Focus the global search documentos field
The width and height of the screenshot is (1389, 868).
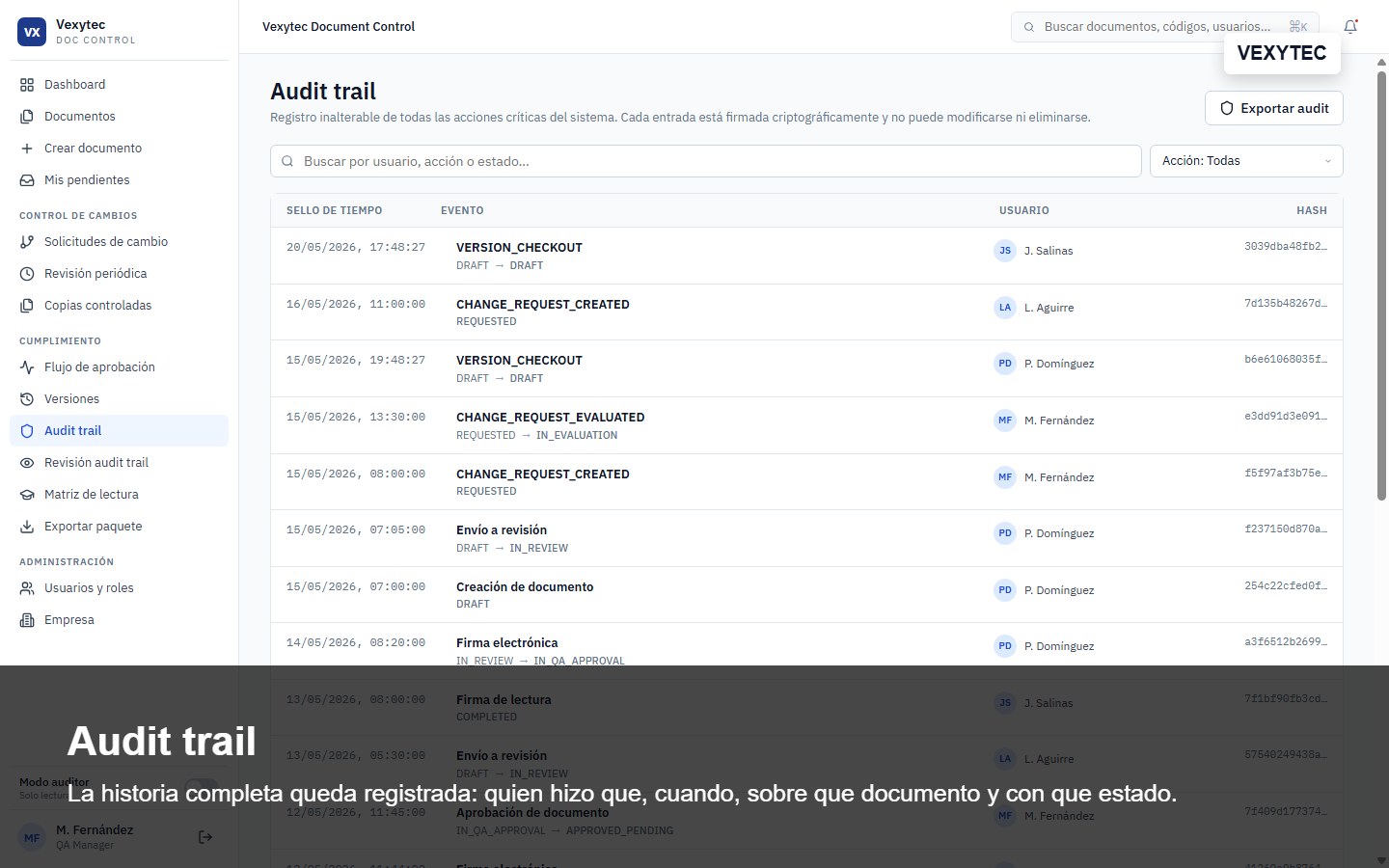point(1164,27)
